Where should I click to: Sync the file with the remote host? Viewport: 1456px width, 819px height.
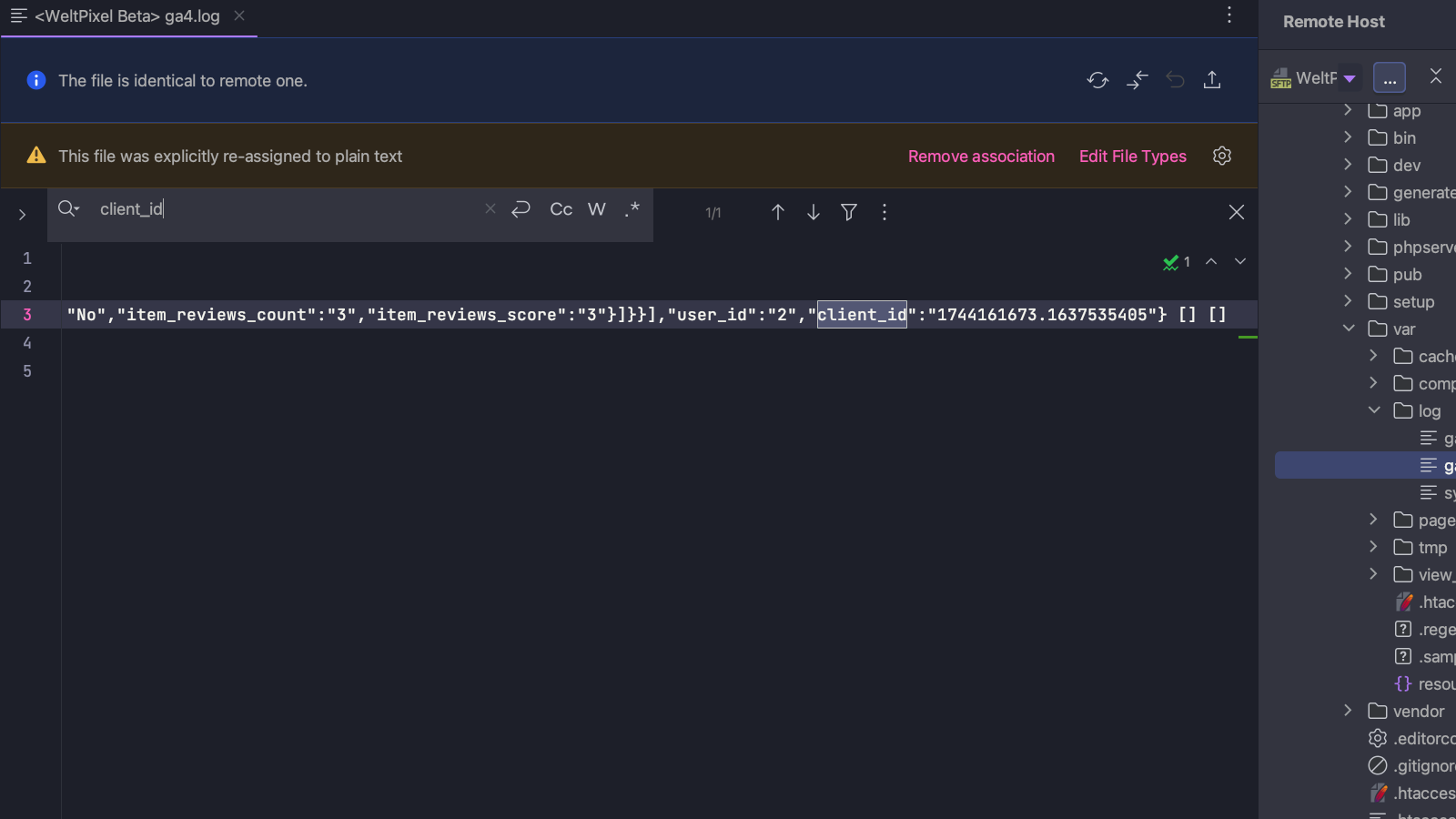(x=1097, y=80)
